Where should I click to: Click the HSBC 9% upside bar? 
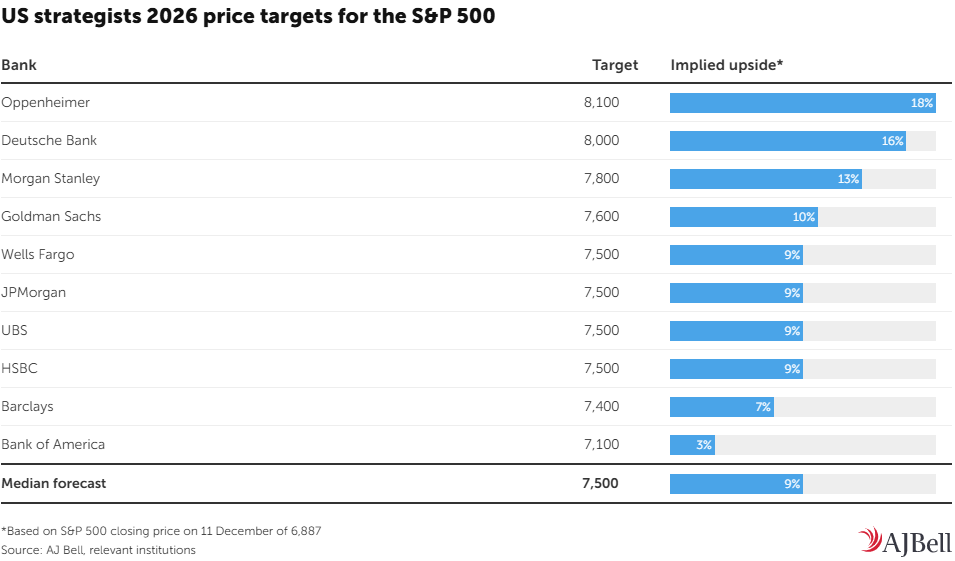click(x=736, y=369)
